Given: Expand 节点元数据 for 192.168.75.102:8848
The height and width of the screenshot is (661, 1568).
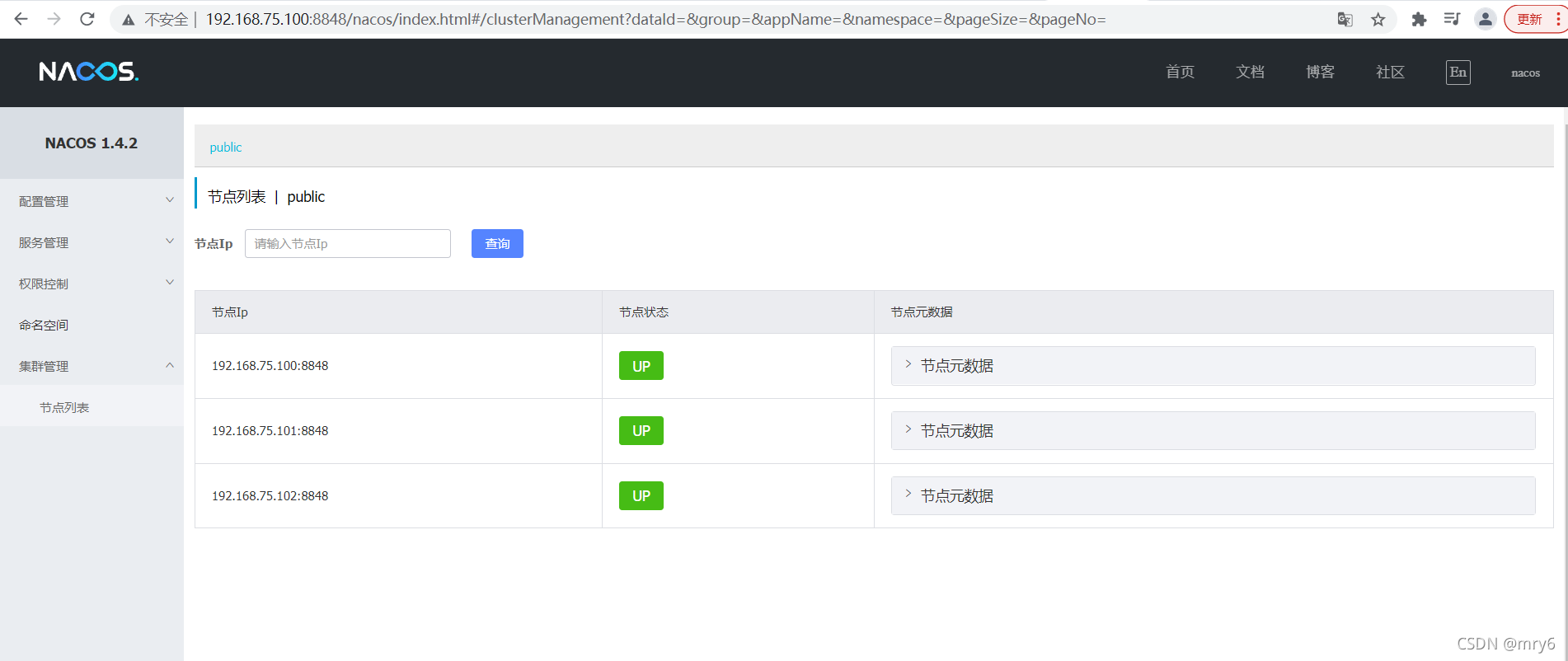Looking at the screenshot, I should (1213, 496).
